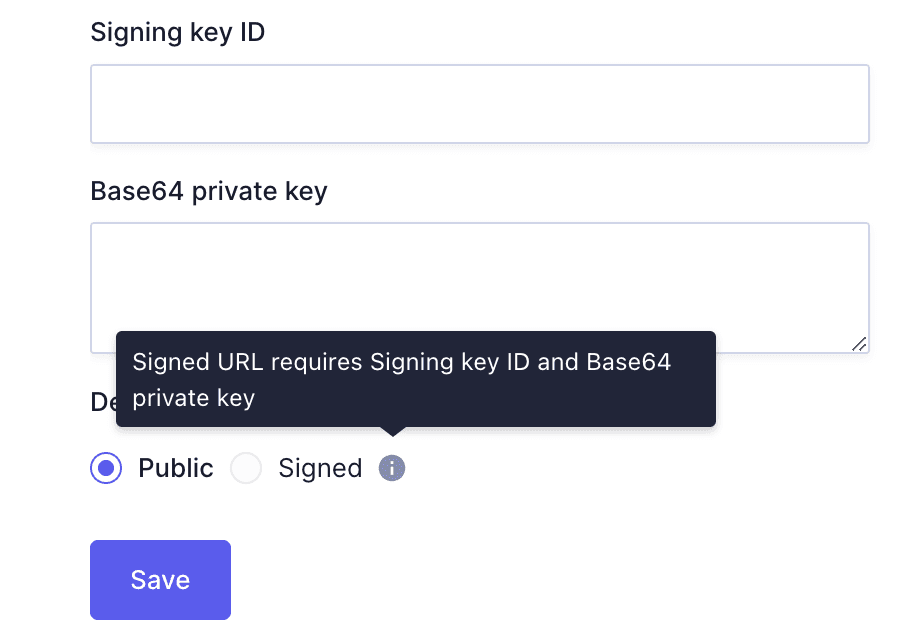
Task: Choose the Signed delivery option
Action: [x=246, y=468]
